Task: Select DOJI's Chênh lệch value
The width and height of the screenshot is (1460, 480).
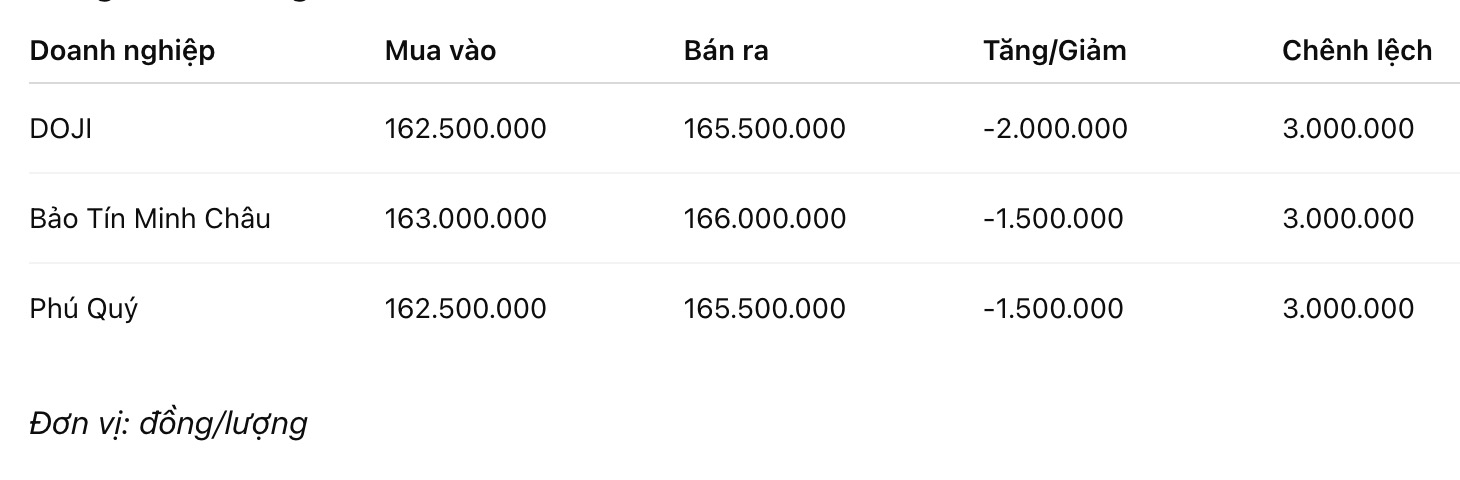Action: click(1348, 128)
